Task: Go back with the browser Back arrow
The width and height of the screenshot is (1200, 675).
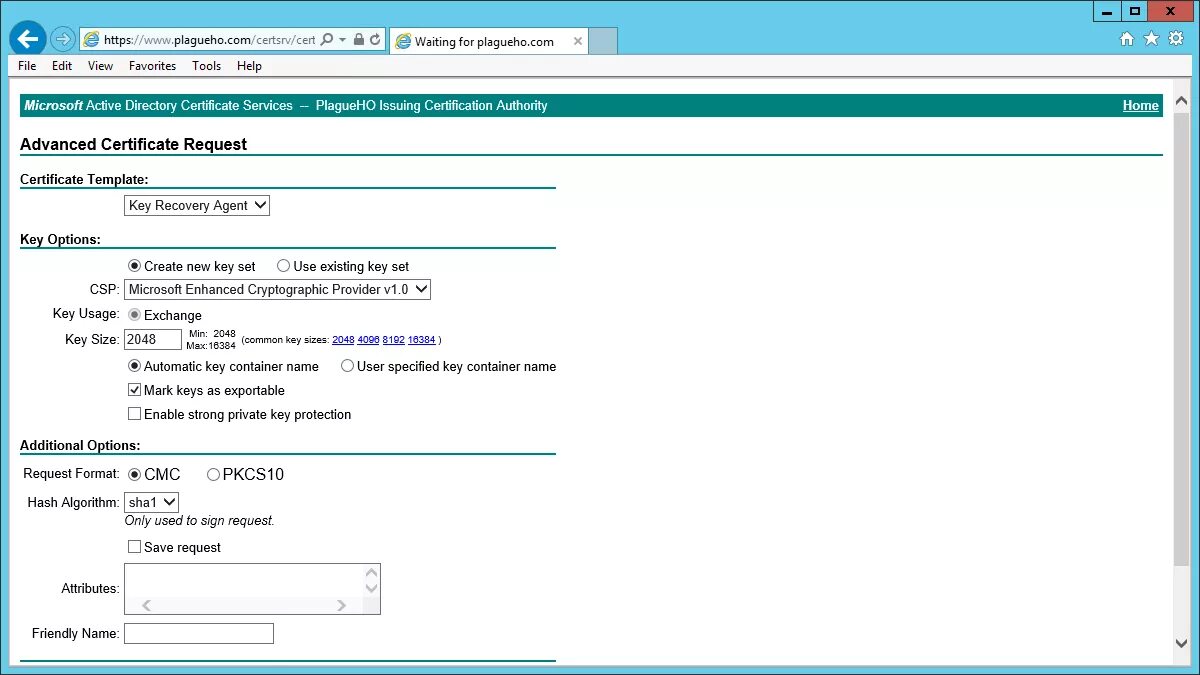Action: click(28, 39)
